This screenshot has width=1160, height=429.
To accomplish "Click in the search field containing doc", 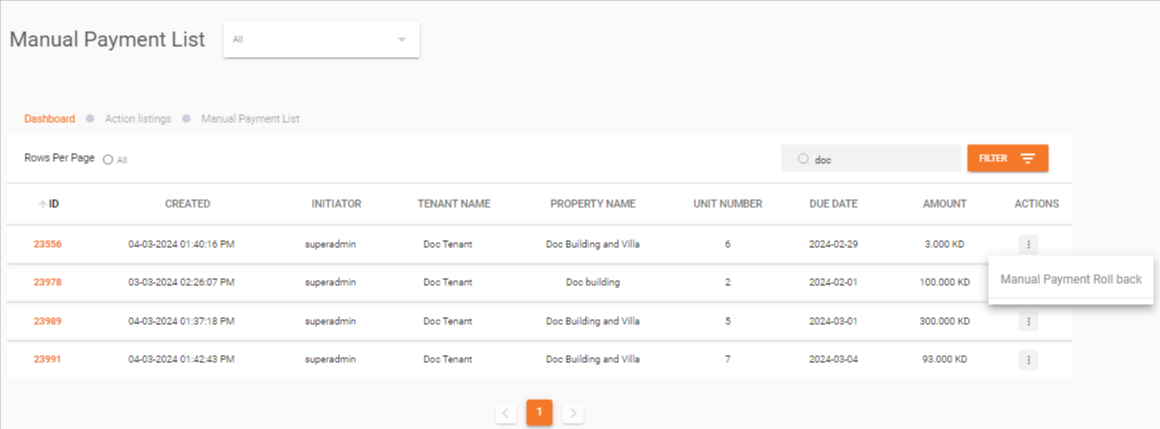I will [x=880, y=159].
